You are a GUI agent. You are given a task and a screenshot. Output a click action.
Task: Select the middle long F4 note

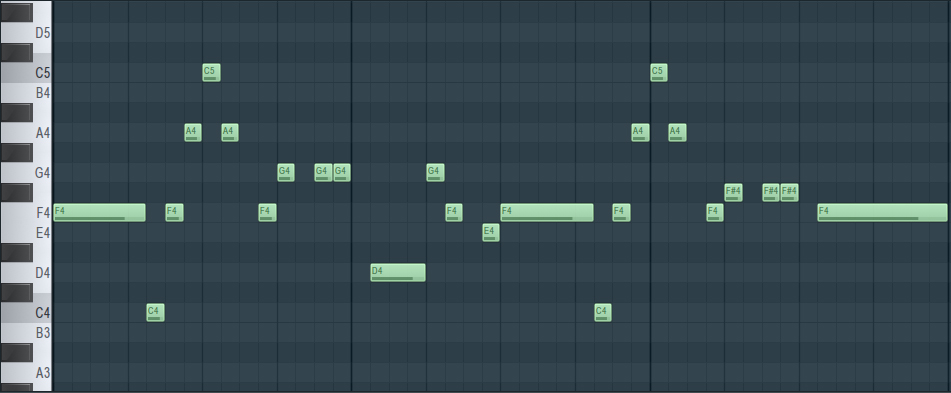point(547,213)
